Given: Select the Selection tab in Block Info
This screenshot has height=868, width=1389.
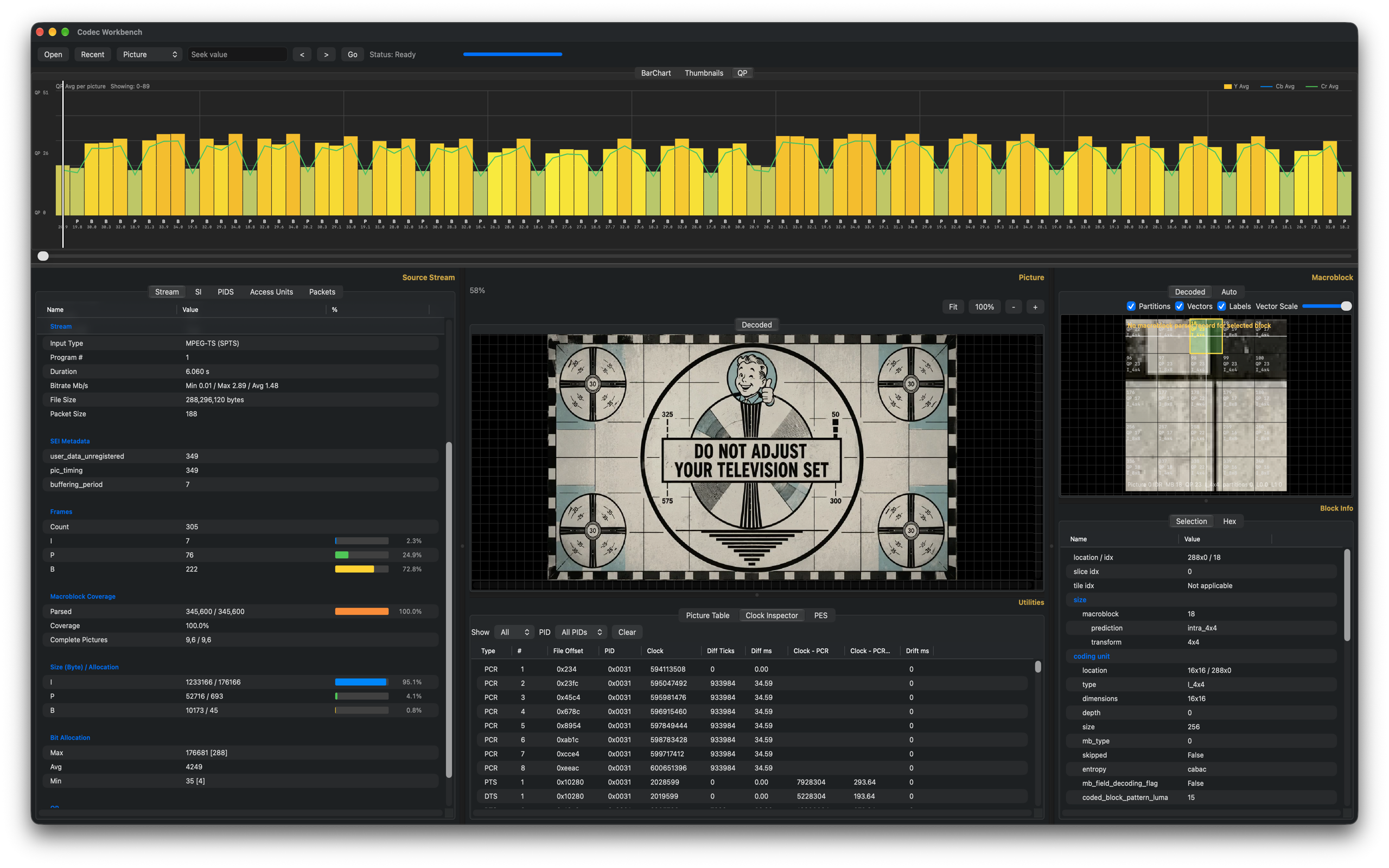Looking at the screenshot, I should tap(1191, 521).
